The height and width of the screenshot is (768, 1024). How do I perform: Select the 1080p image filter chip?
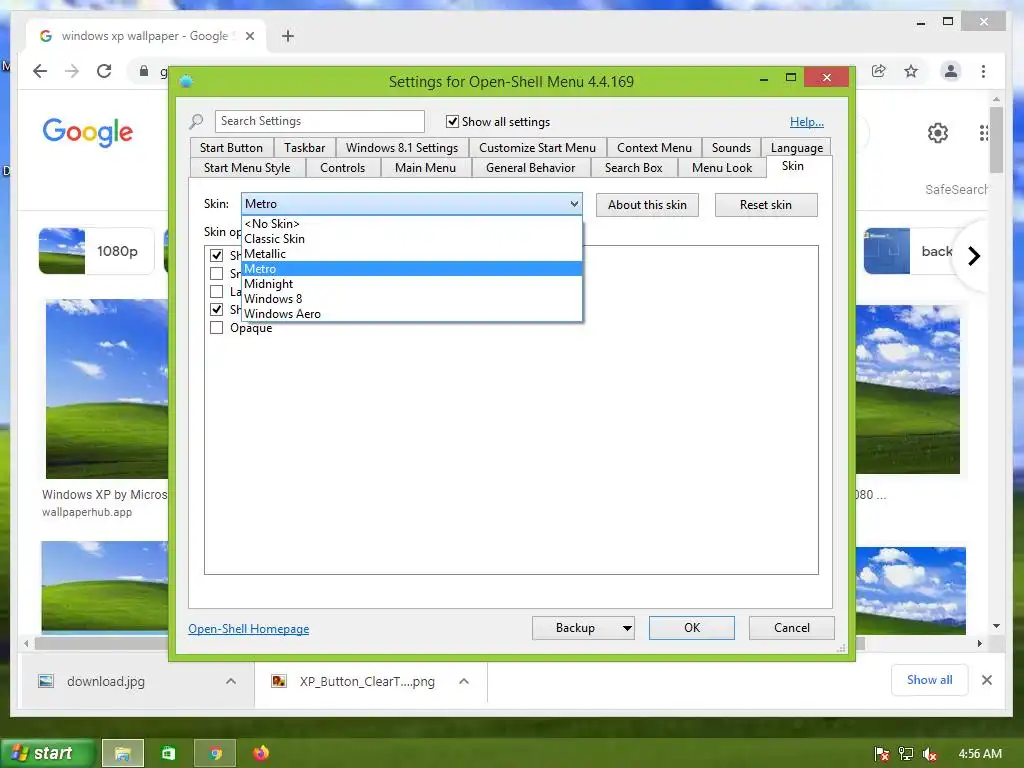pos(97,251)
